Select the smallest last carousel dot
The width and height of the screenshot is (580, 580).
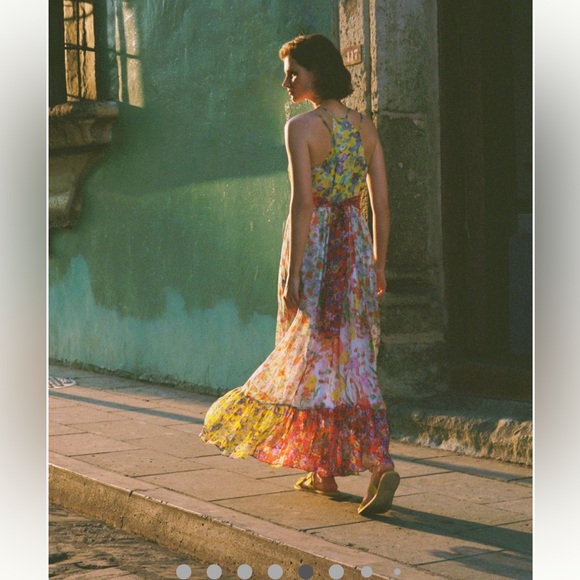[397, 572]
